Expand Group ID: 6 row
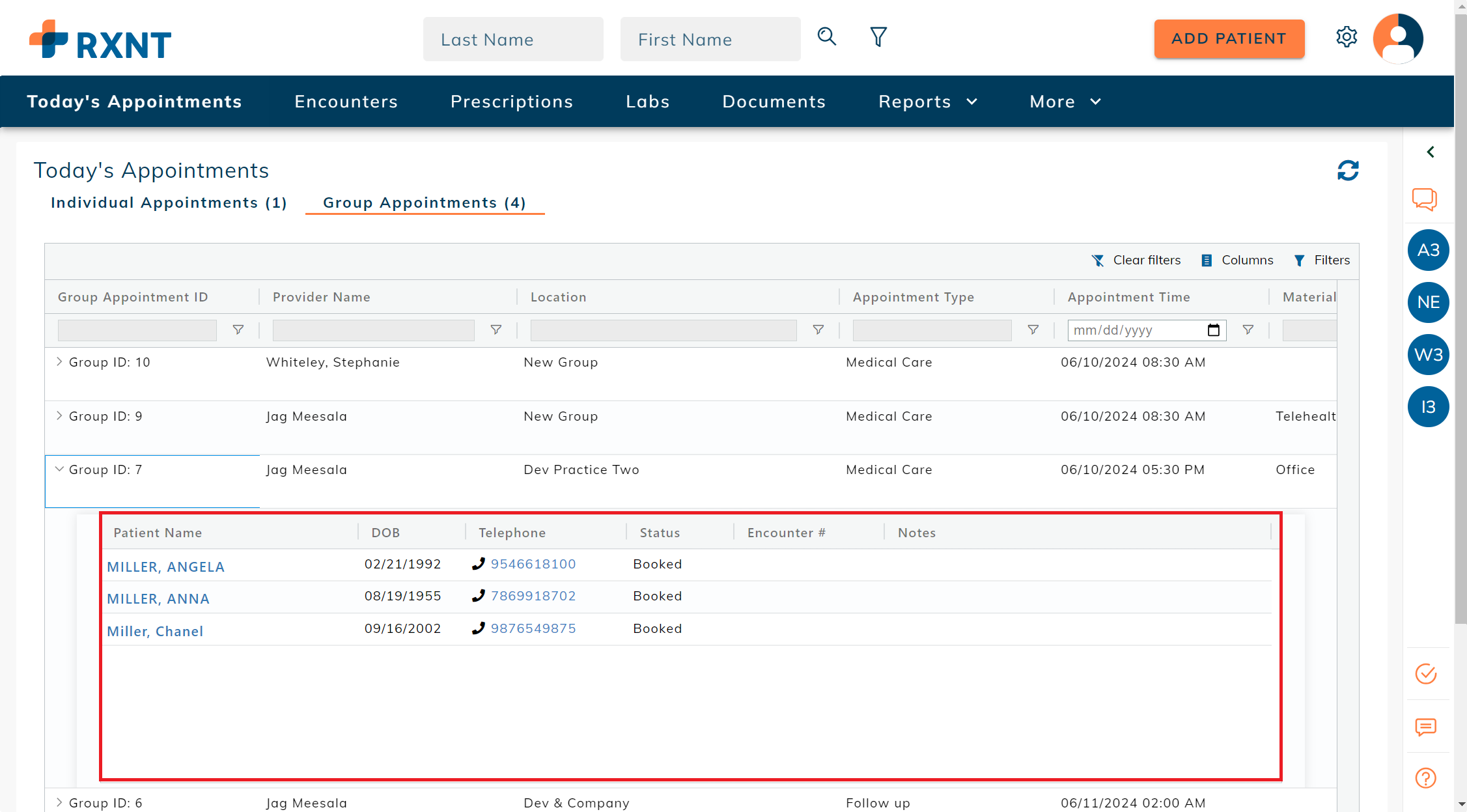Screen dimensions: 1467x812 click(59, 802)
